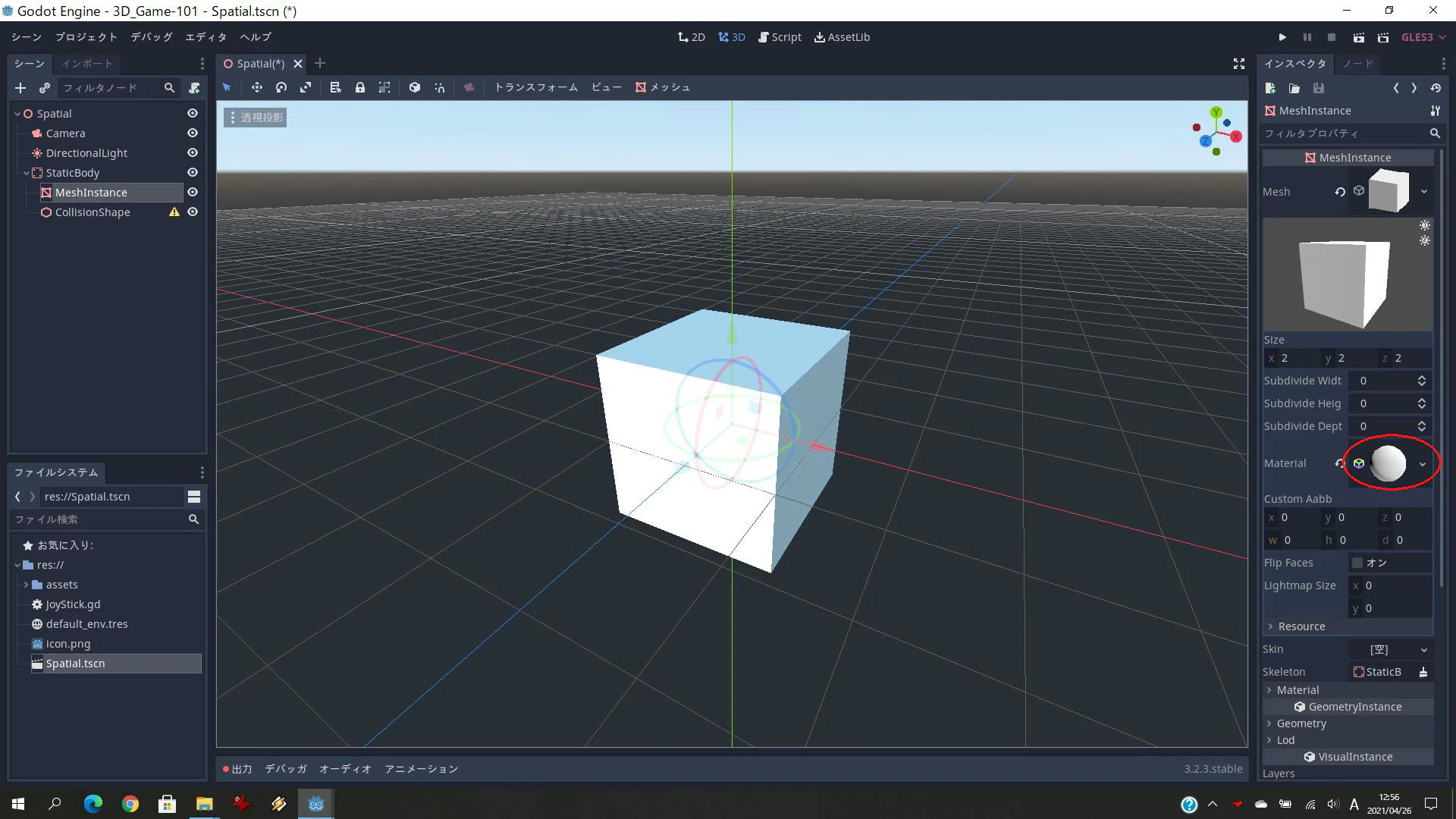The image size is (1456, 819).
Task: Expand the assets folder
Action: 27,585
